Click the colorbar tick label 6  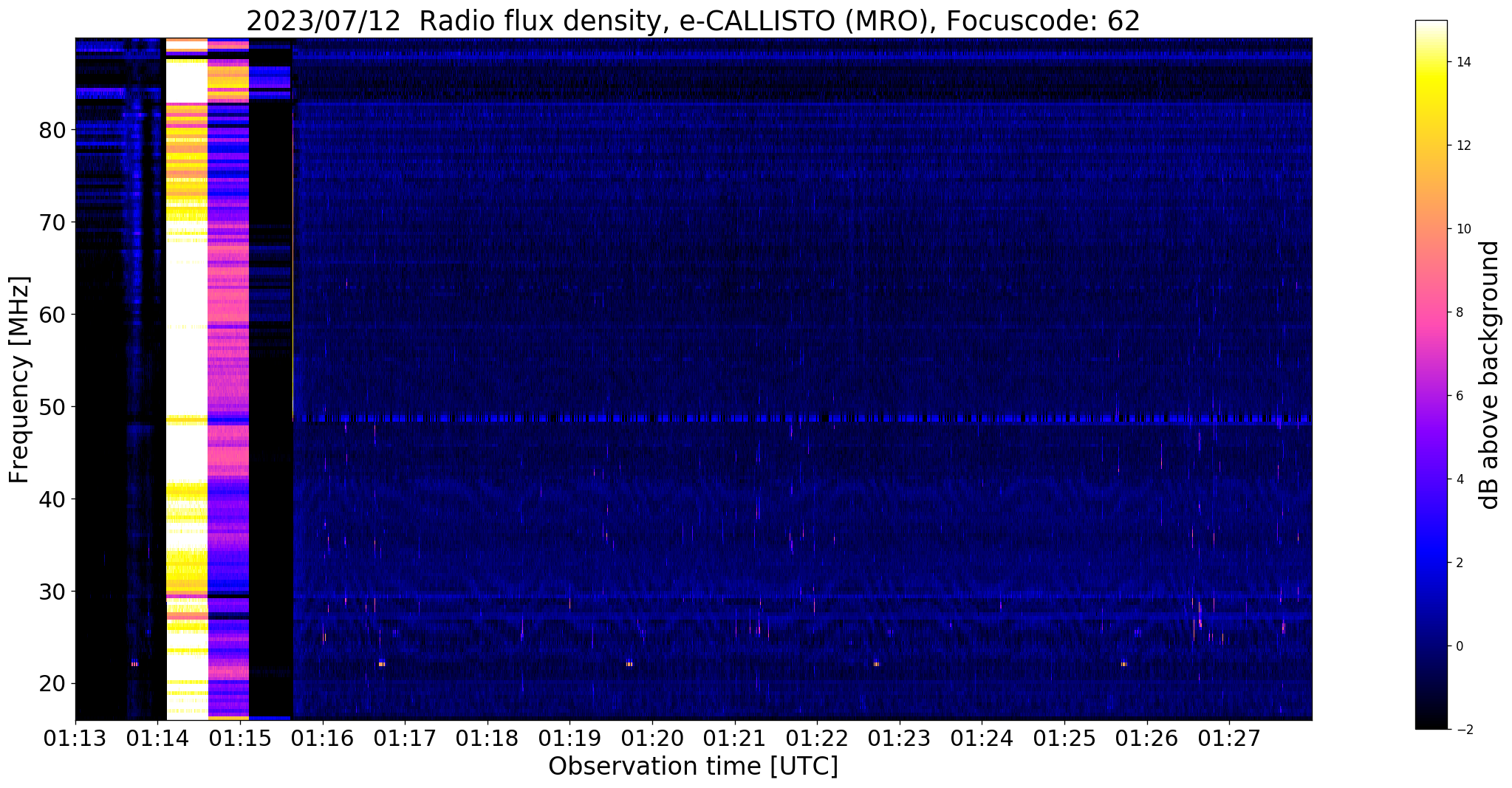pos(1458,396)
